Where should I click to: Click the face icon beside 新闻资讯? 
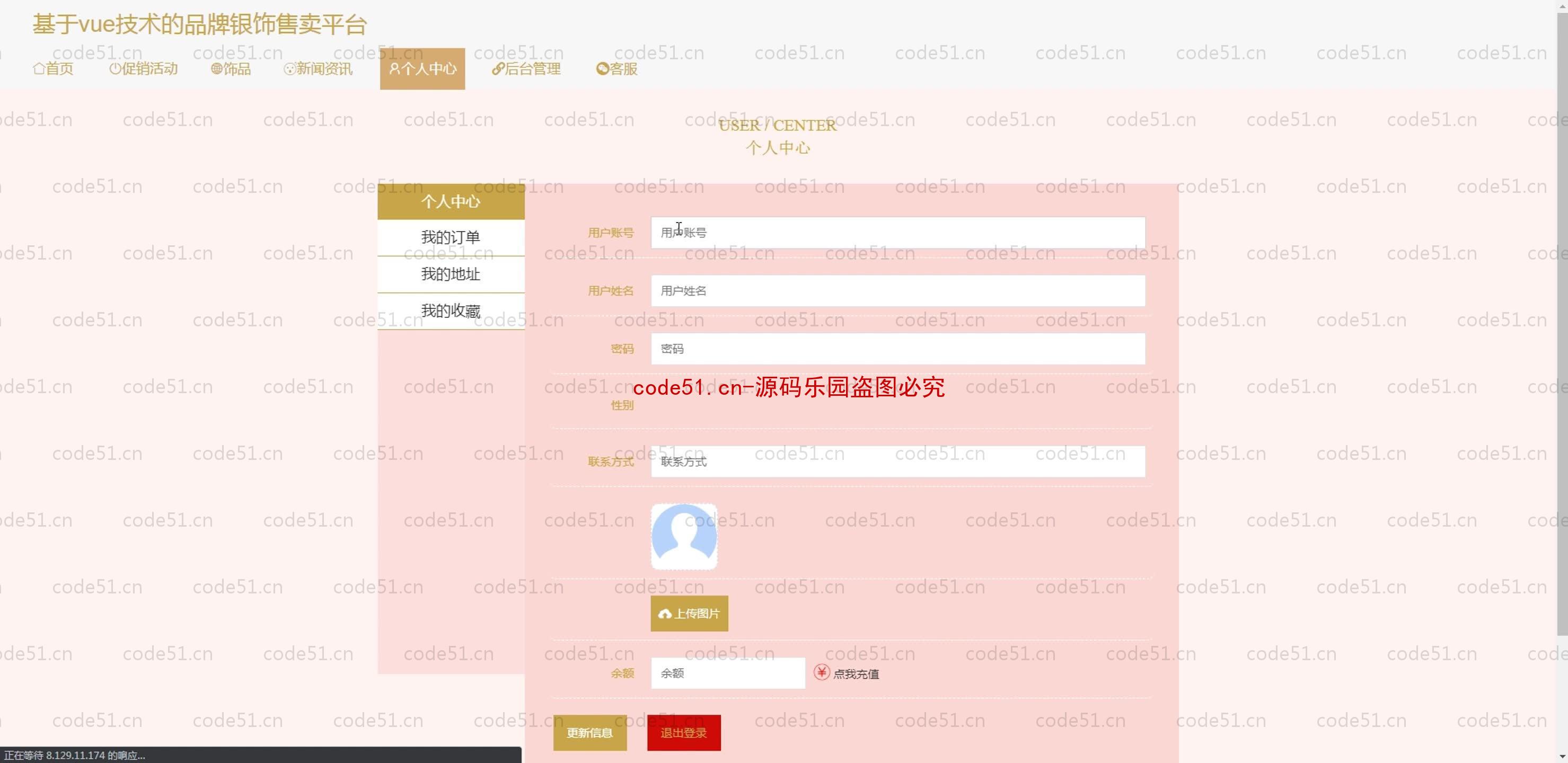(x=290, y=69)
